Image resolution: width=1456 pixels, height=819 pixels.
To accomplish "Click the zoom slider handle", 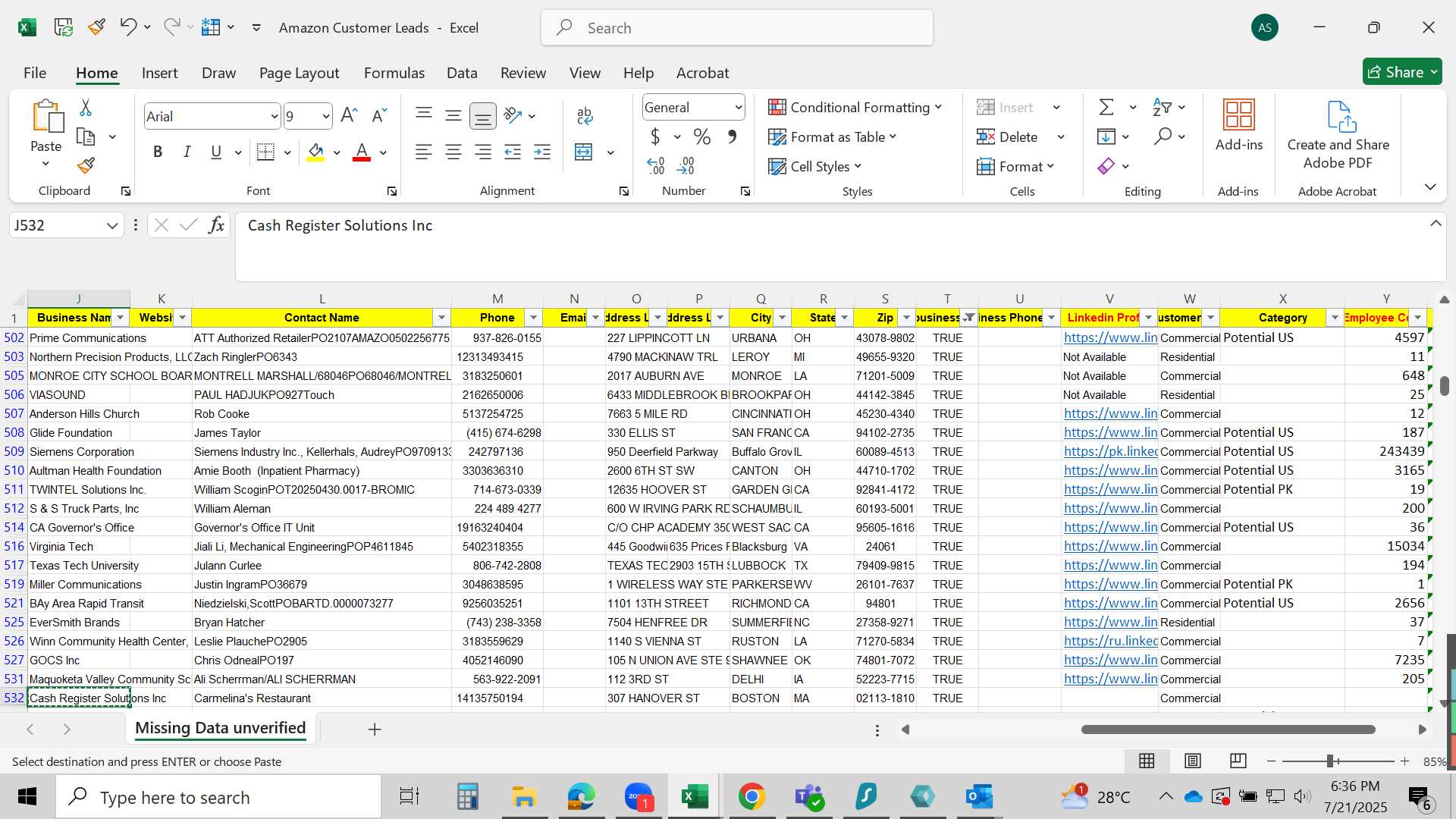I will coord(1330,761).
